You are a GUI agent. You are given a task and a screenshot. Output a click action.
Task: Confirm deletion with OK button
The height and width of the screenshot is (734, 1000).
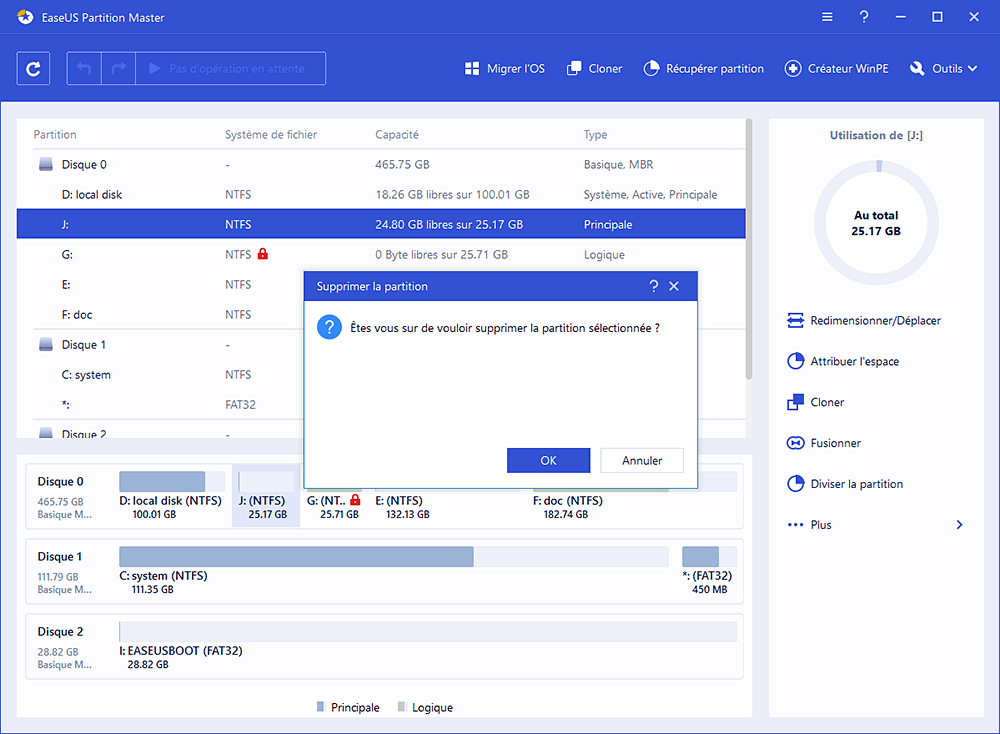(548, 460)
